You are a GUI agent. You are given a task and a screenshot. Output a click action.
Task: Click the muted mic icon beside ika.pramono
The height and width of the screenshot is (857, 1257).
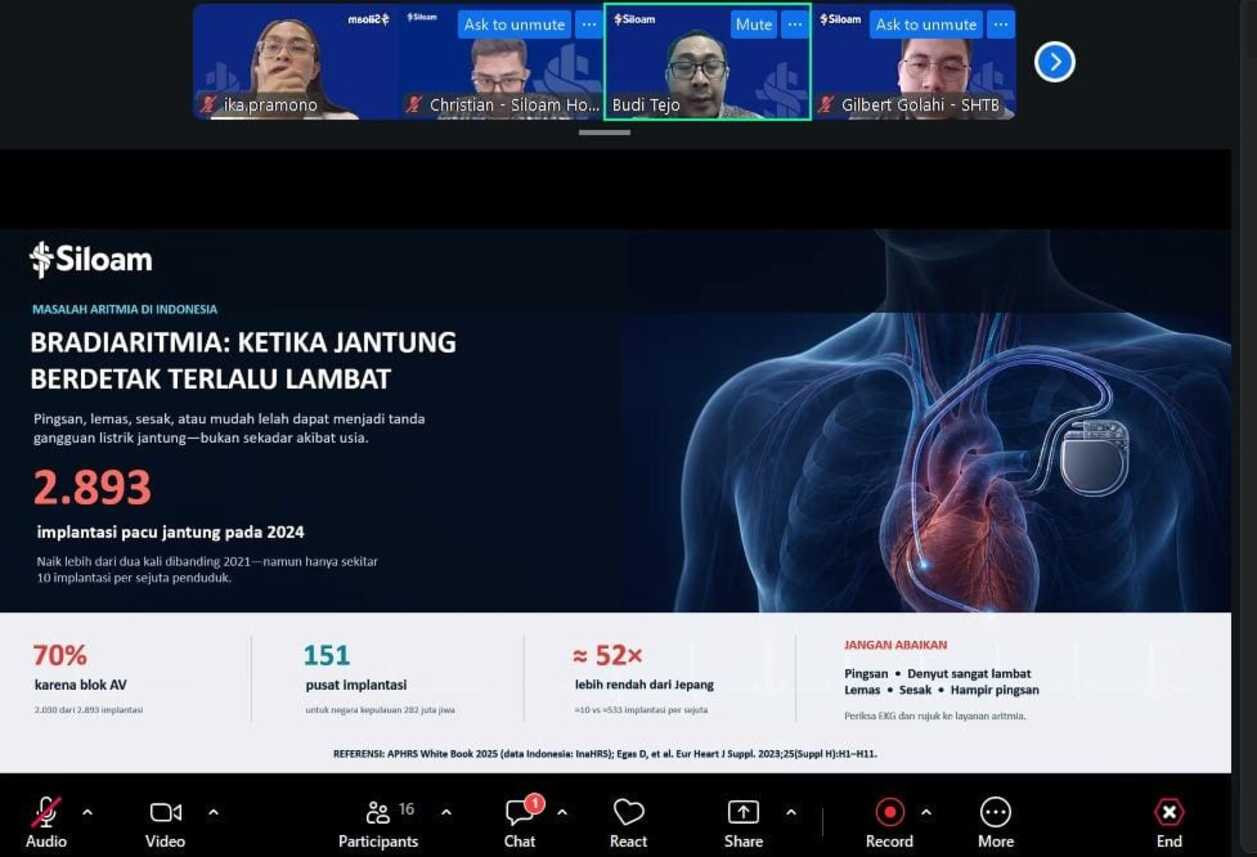[209, 105]
